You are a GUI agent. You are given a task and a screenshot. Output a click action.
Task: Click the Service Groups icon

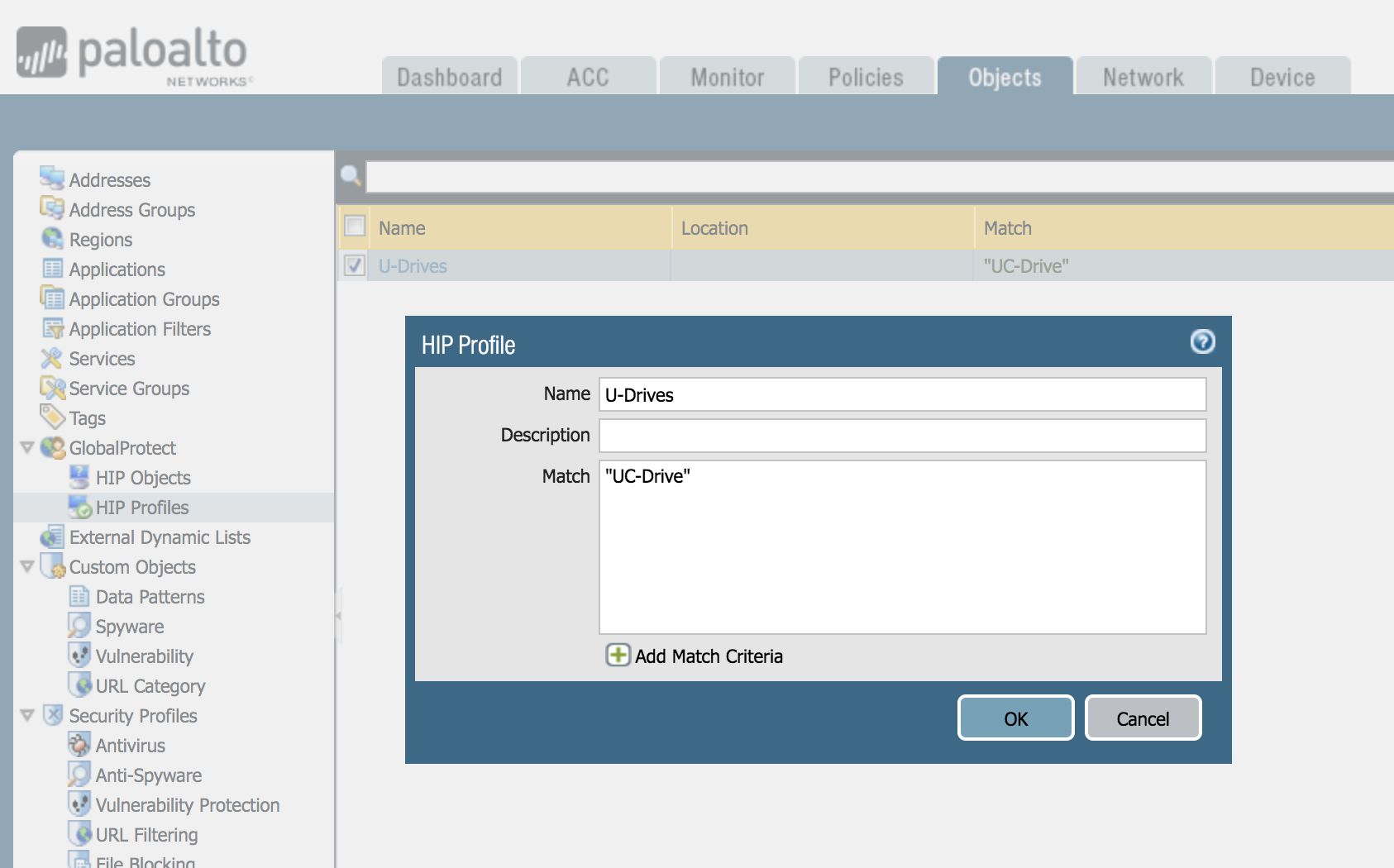point(53,388)
